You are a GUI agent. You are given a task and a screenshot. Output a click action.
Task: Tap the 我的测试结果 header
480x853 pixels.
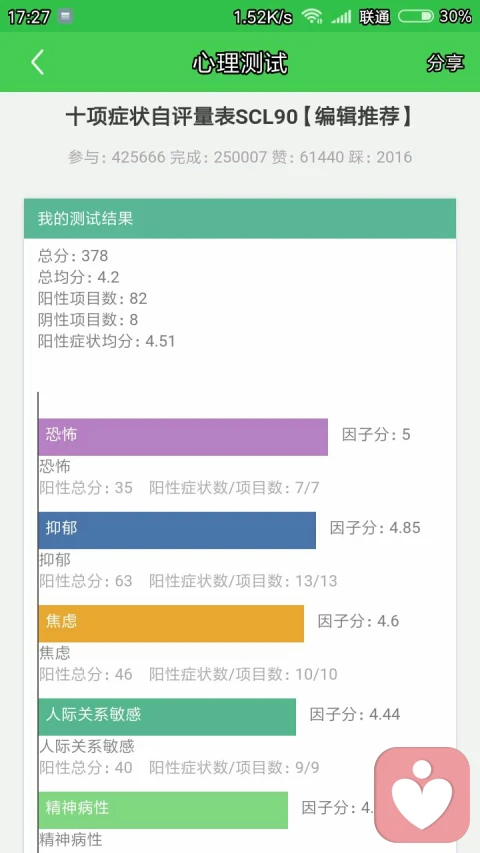click(x=240, y=219)
